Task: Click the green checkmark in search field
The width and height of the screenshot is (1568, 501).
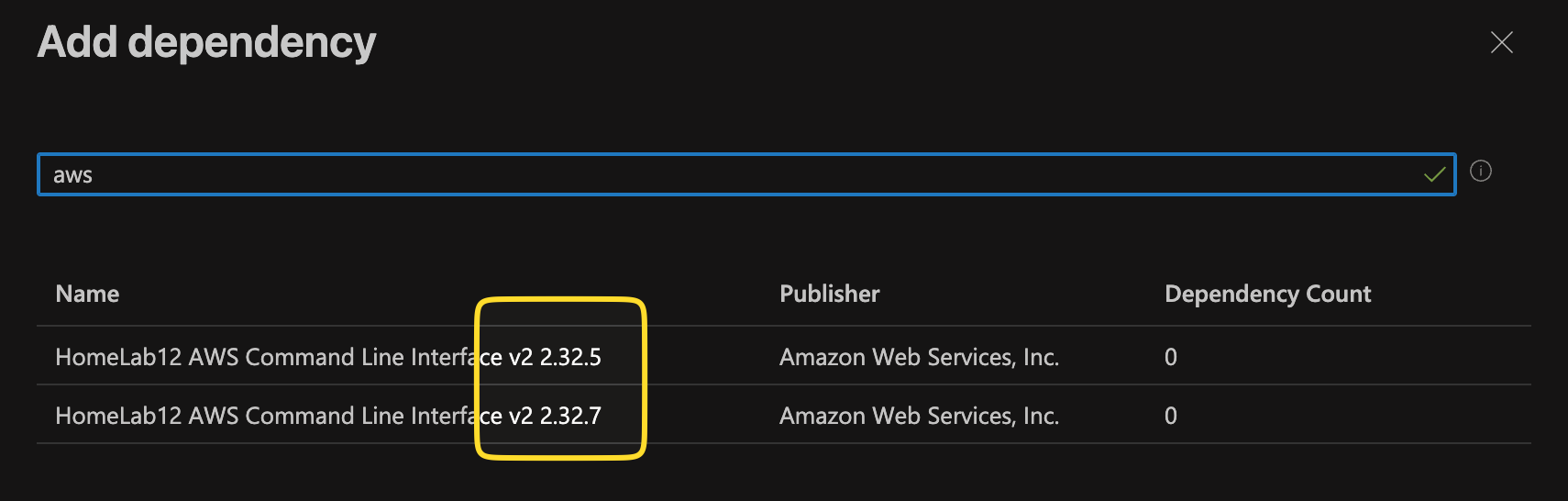Action: tap(1434, 174)
